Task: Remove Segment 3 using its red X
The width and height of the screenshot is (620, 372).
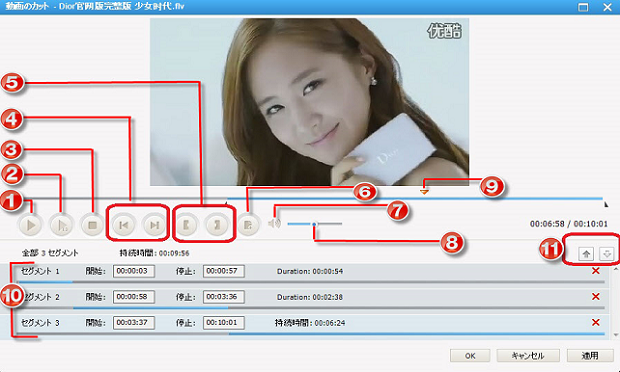Action: [595, 323]
